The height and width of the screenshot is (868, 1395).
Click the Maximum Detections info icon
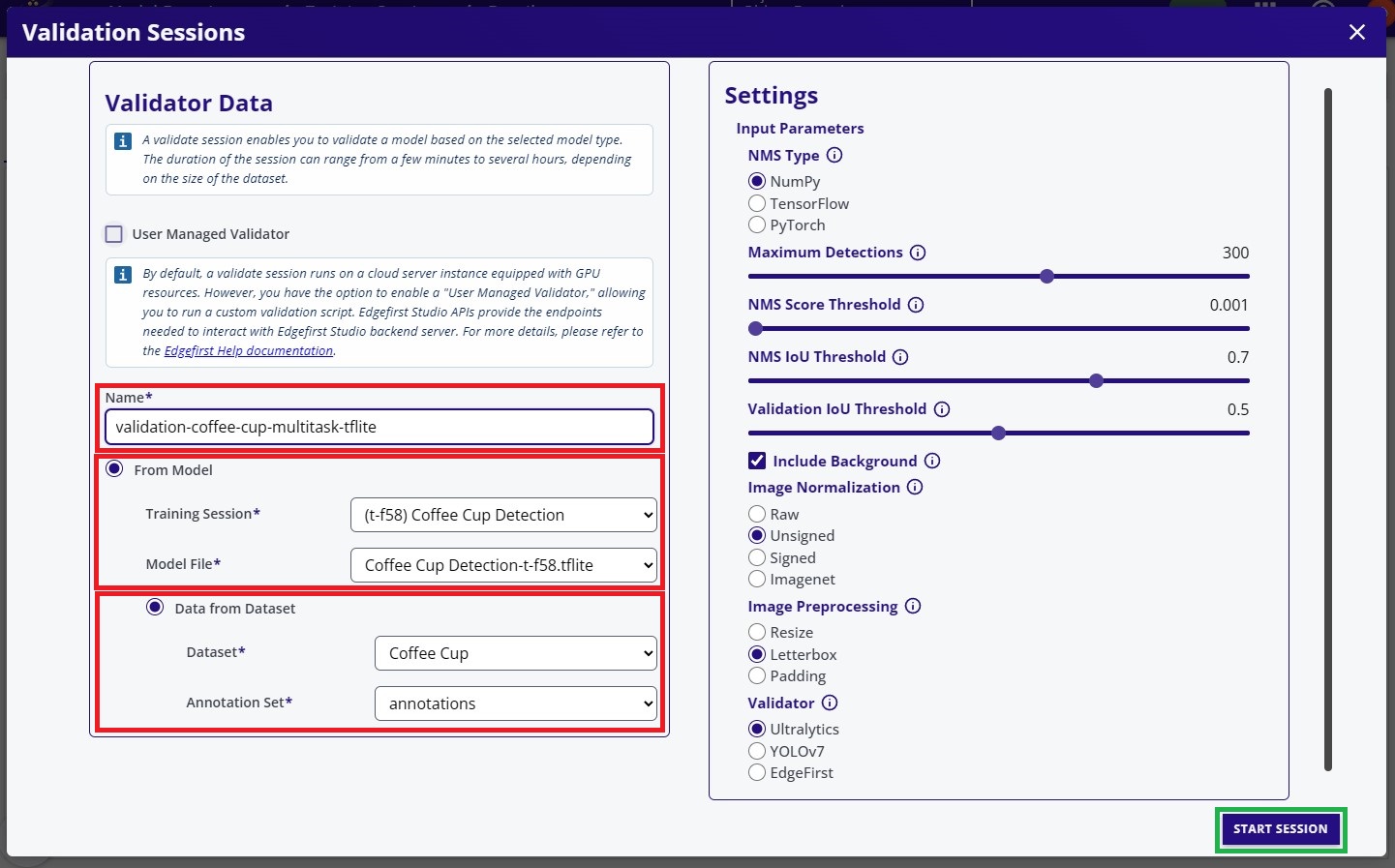click(x=918, y=253)
